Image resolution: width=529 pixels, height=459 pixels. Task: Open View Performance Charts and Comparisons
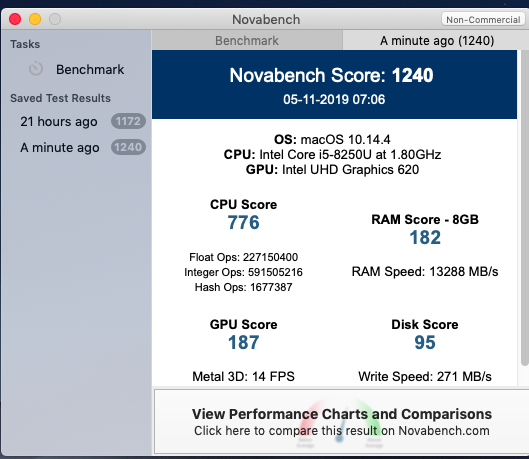point(341,422)
